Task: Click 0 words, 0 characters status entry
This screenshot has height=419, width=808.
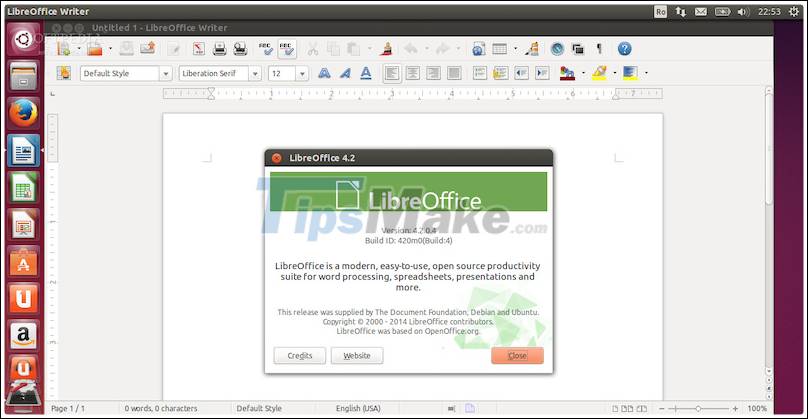Action: (x=161, y=408)
